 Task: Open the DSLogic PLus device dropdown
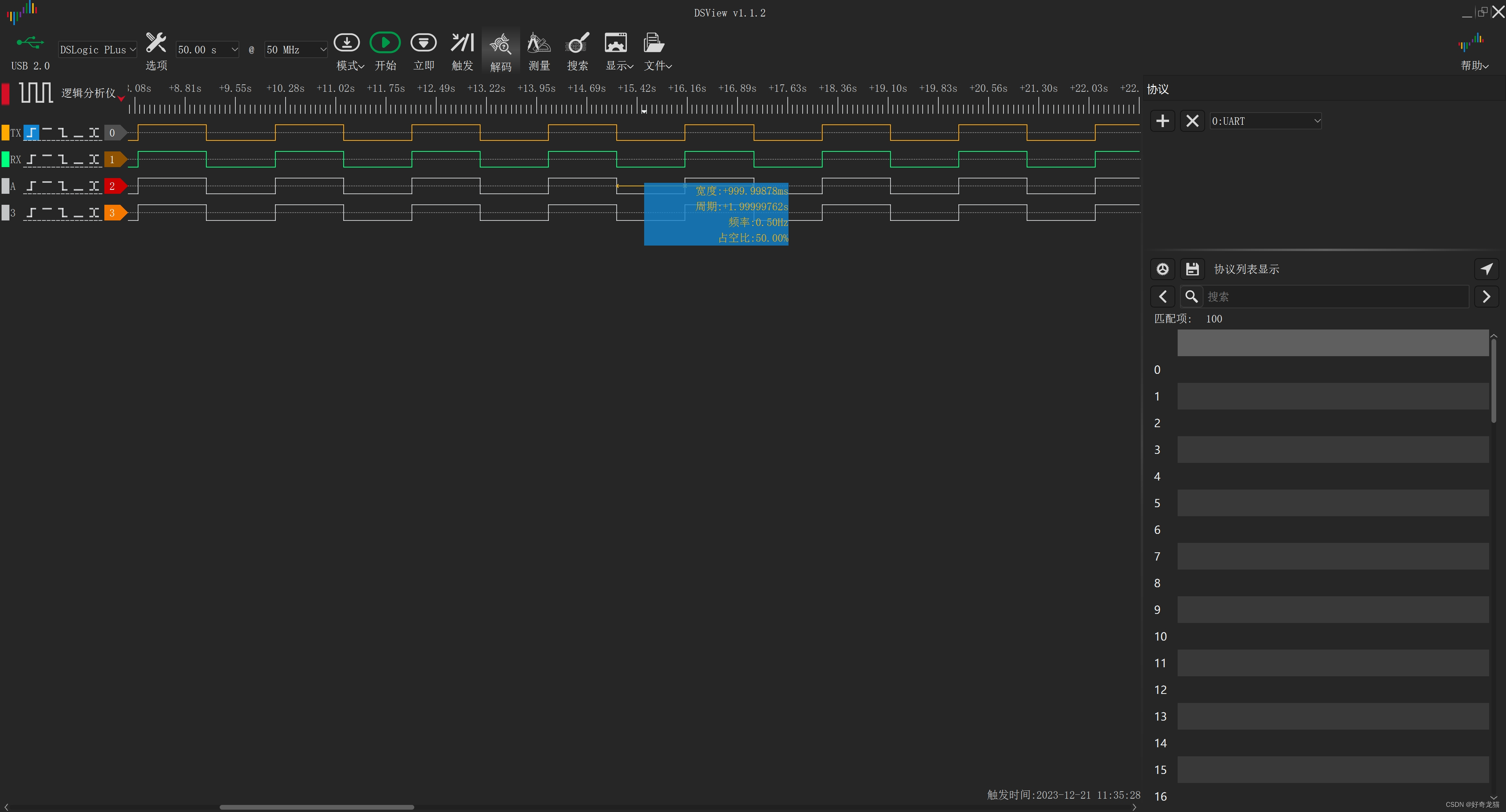tap(98, 50)
